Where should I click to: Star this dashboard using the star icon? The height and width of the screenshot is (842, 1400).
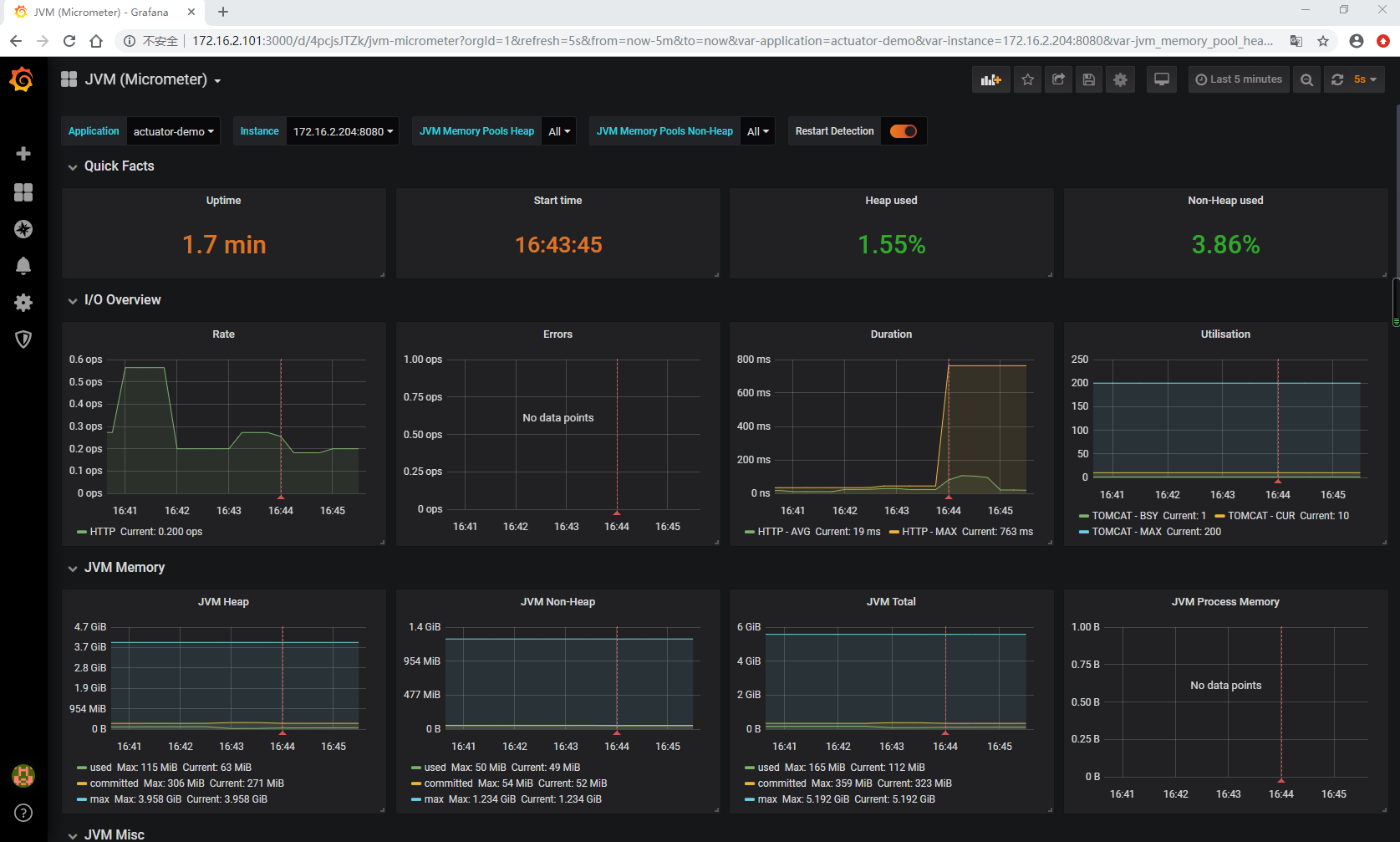tap(1027, 79)
